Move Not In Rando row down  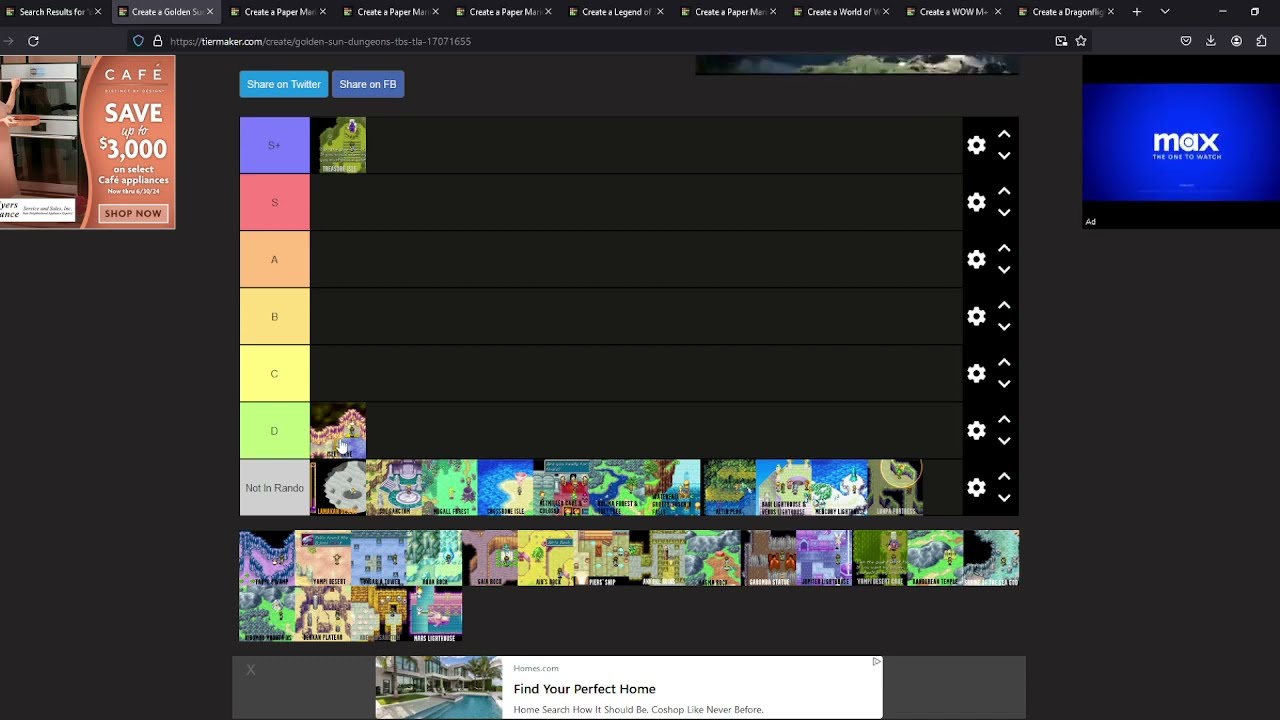[x=1004, y=498]
